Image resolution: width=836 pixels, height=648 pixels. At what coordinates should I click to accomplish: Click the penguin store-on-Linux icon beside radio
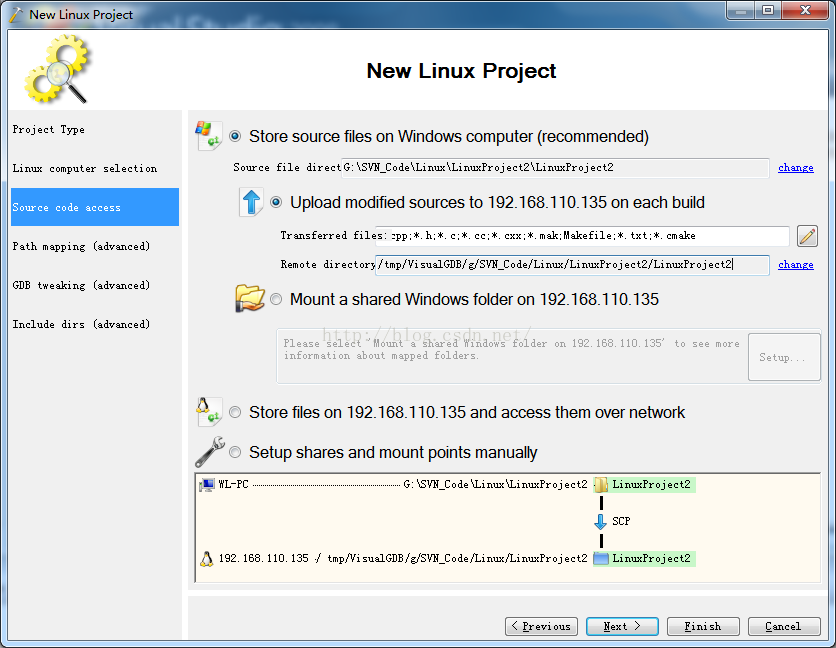[208, 411]
